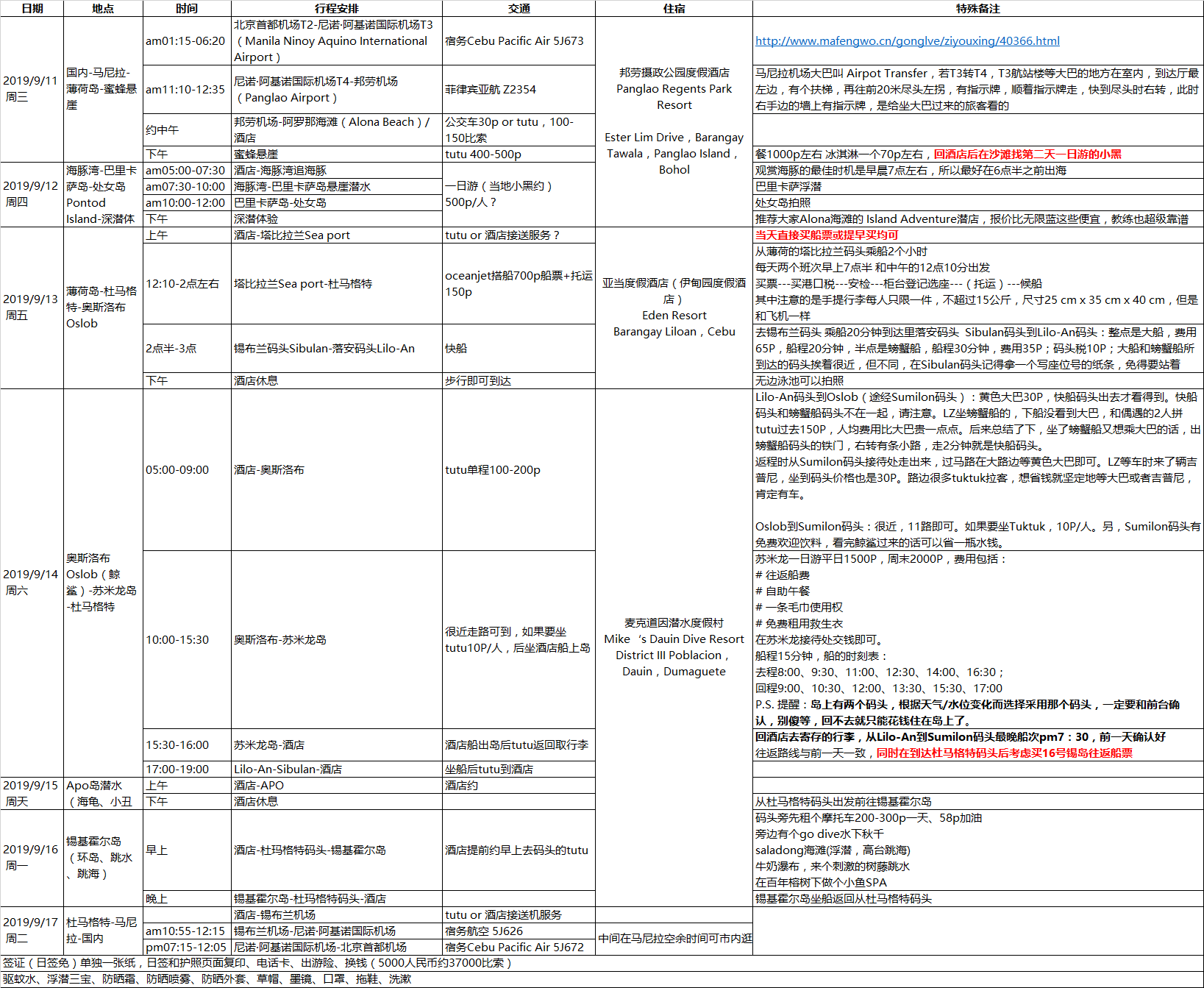1204x988 pixels.
Task: Click the Panglao Regents Park Resort lodging cell
Action: coord(674,121)
